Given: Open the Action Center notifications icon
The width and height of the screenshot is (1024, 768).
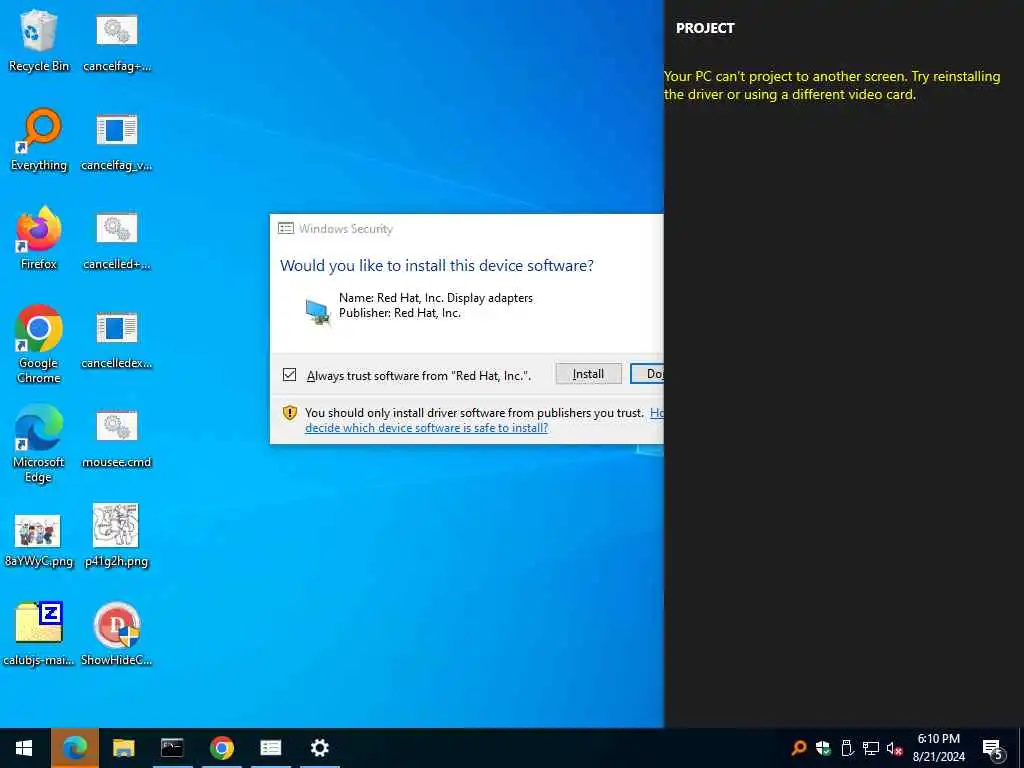Looking at the screenshot, I should click(993, 748).
